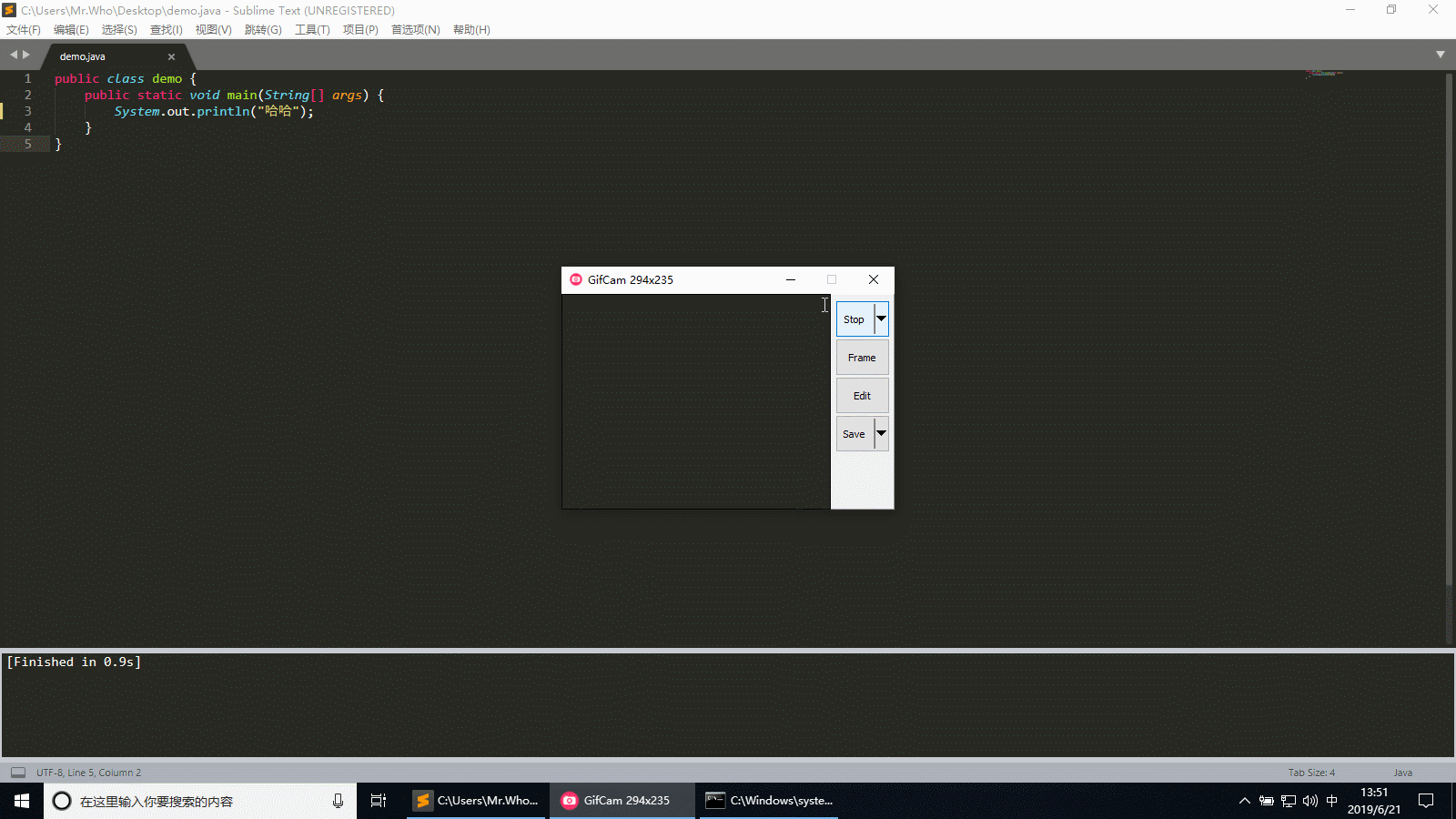Image resolution: width=1456 pixels, height=819 pixels.
Task: Open the tab list dropdown arrow
Action: (1441, 55)
